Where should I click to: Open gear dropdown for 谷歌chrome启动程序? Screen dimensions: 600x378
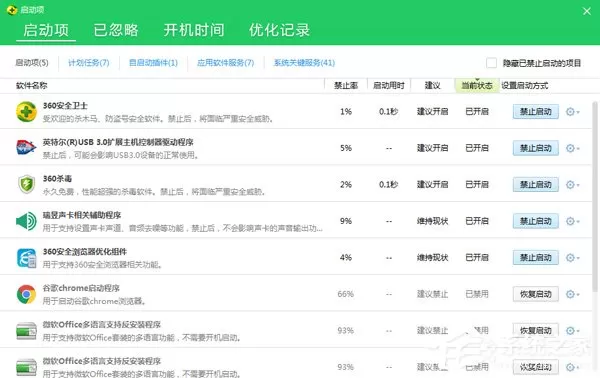coord(572,294)
